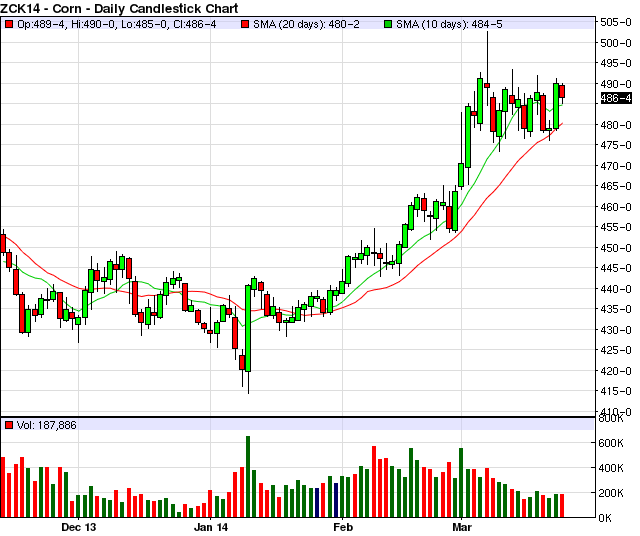Click the SMA (10 days): 484-5 label

click(449, 24)
